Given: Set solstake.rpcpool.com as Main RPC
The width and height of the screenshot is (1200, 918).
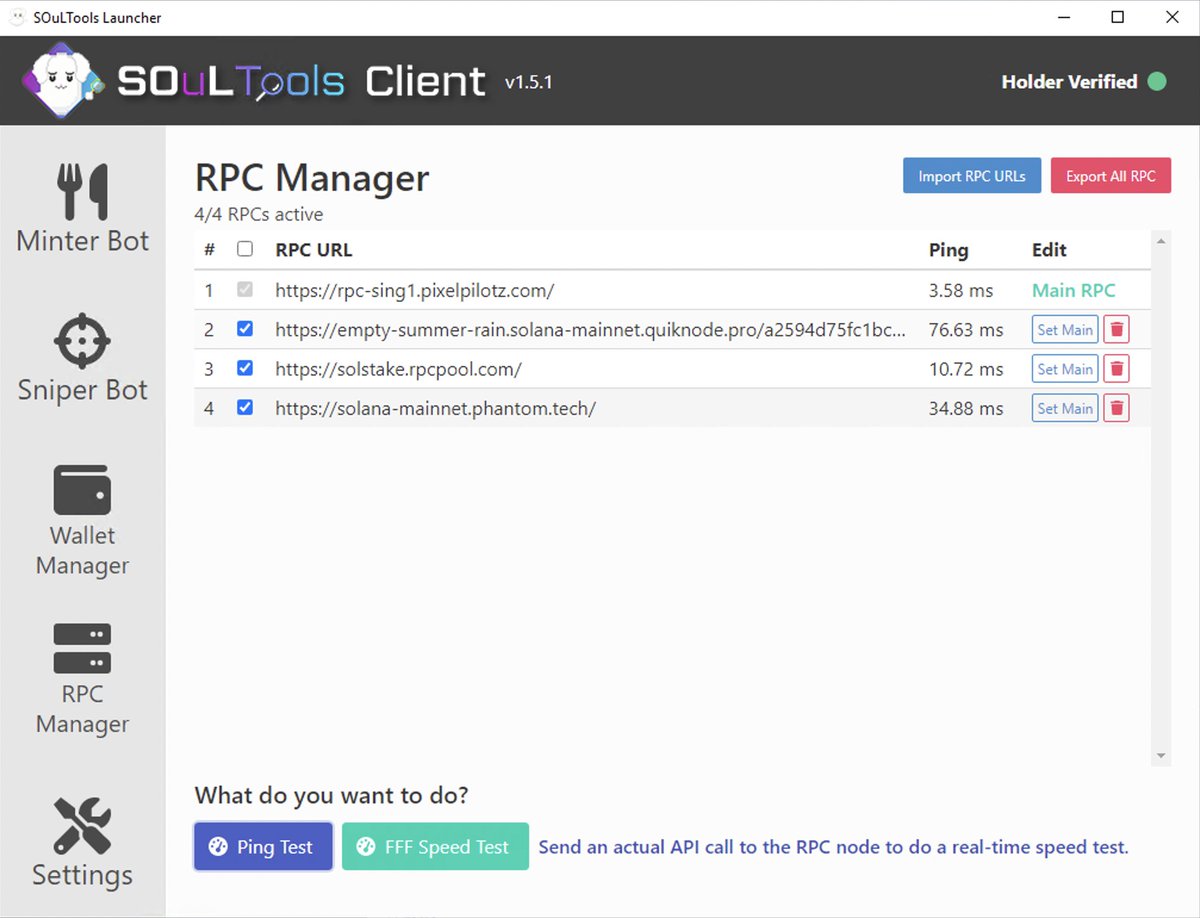Looking at the screenshot, I should [1065, 369].
